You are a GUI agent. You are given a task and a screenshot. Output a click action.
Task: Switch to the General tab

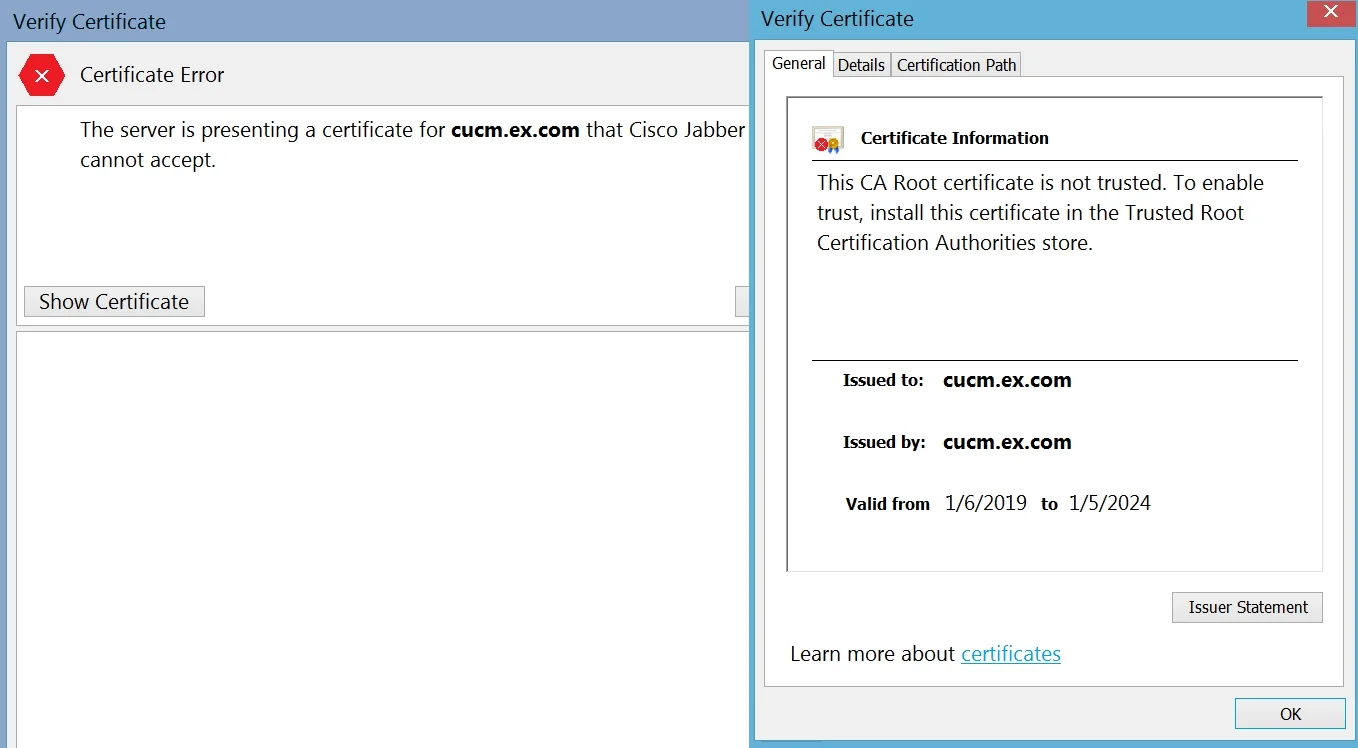coord(799,63)
